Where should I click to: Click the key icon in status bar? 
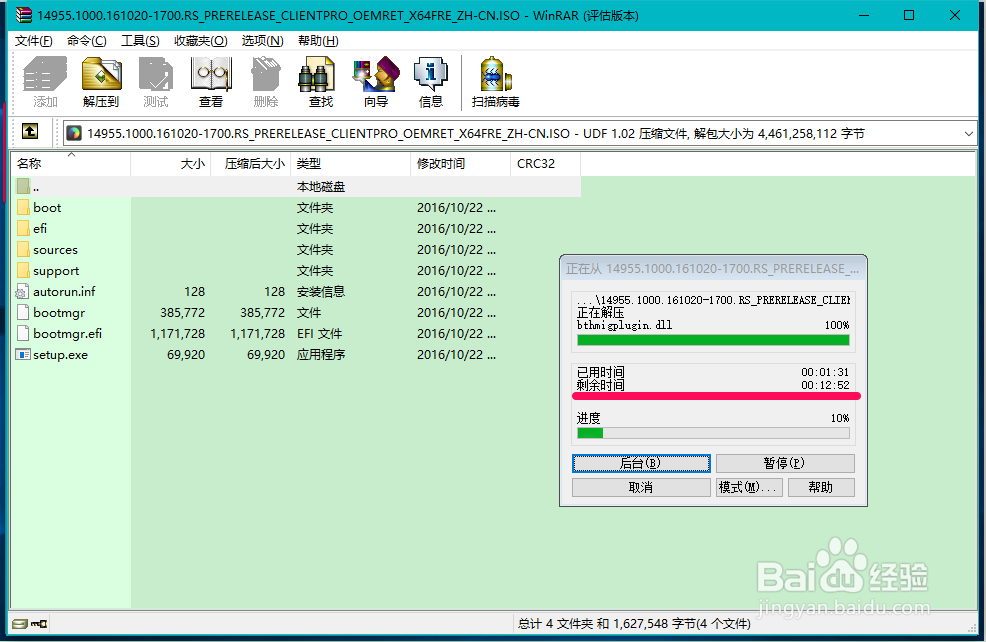coord(39,624)
